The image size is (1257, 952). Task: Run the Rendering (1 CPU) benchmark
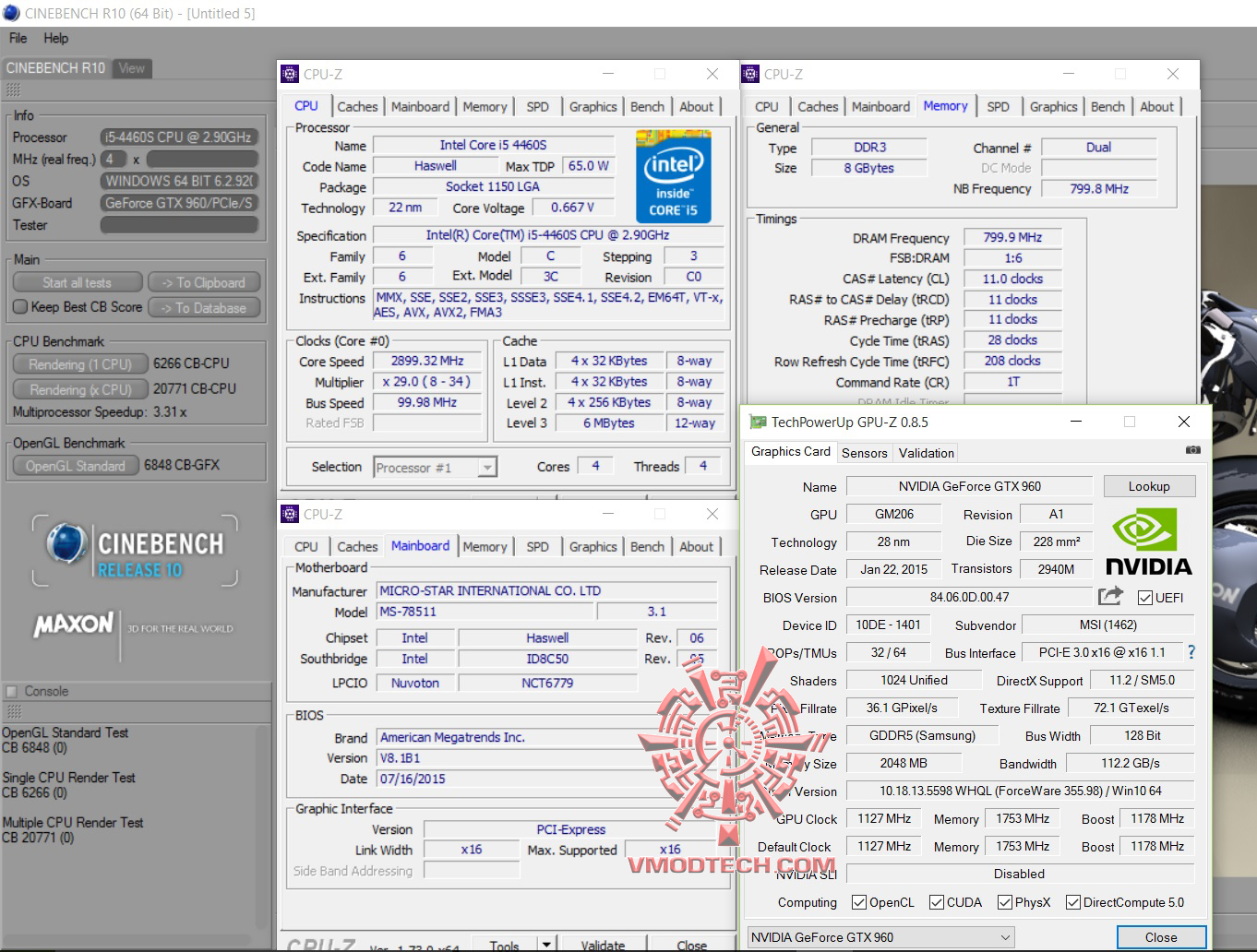(x=80, y=364)
